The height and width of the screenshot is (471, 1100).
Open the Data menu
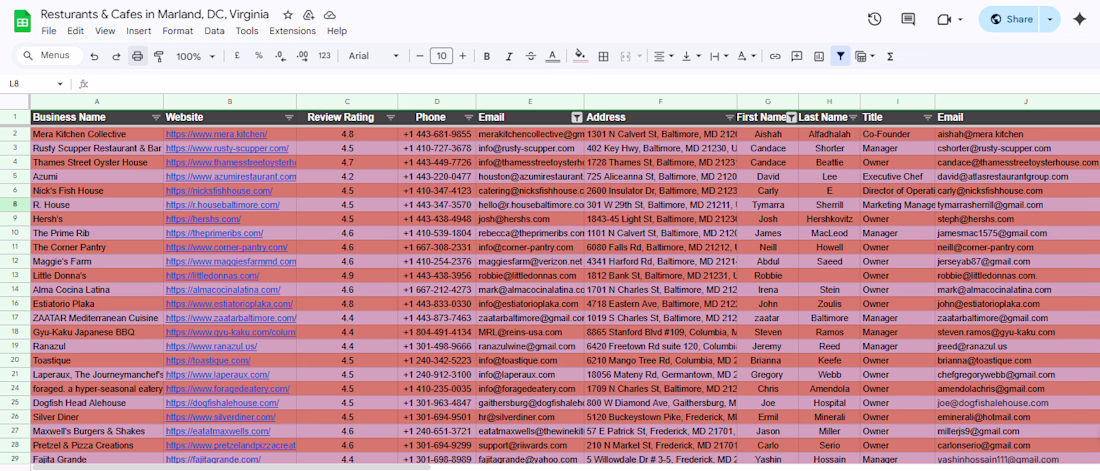click(215, 31)
